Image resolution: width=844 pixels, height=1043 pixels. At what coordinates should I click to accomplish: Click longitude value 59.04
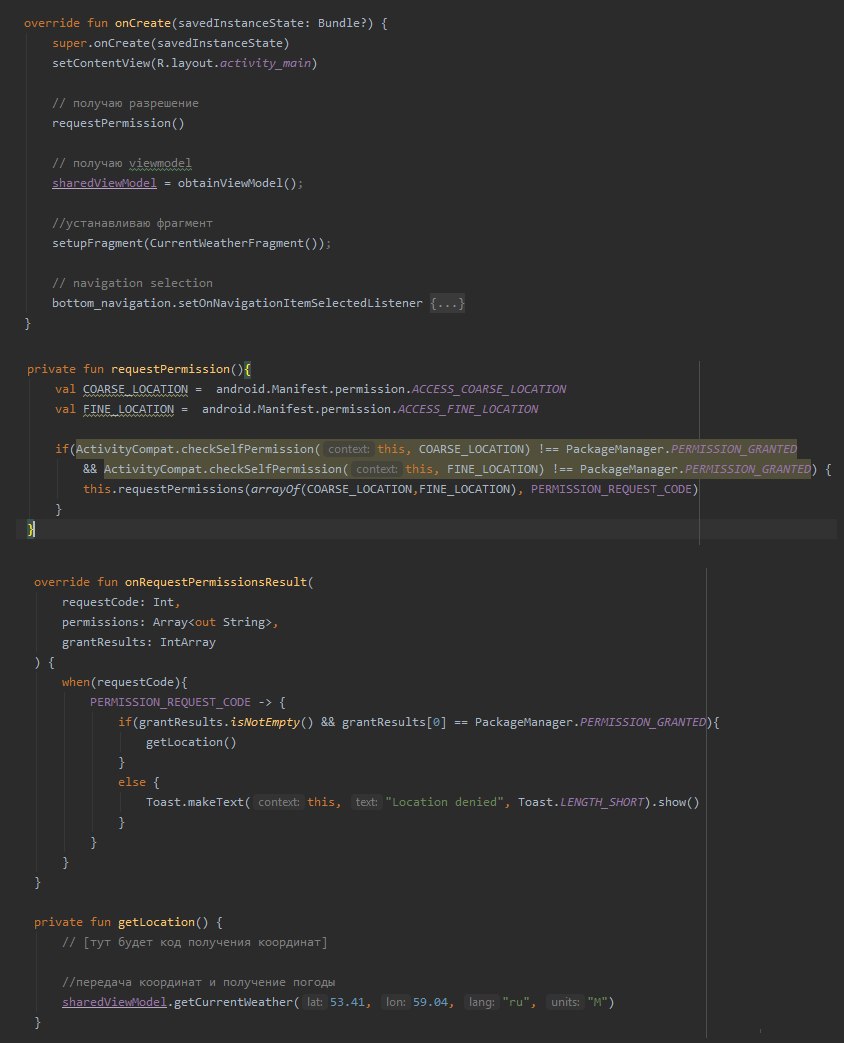[x=430, y=1002]
